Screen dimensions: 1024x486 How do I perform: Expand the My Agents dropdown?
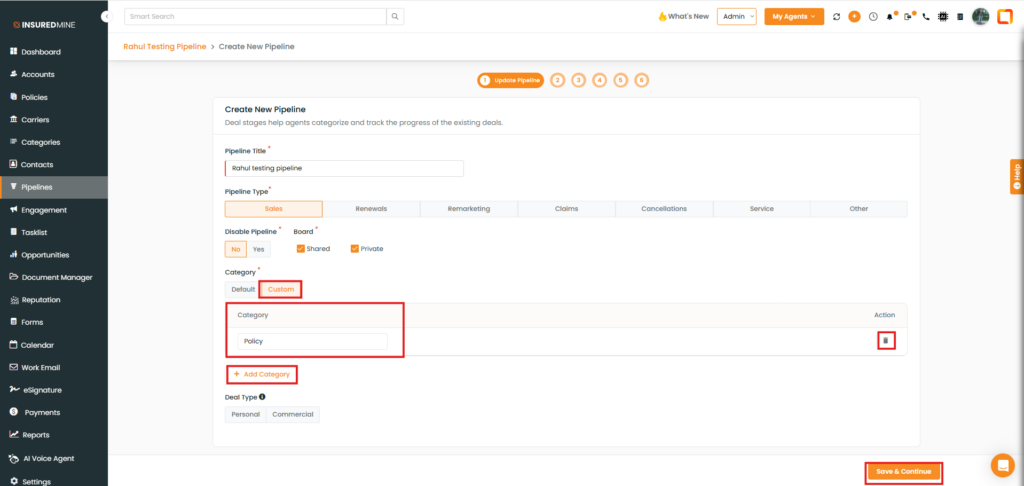click(794, 17)
